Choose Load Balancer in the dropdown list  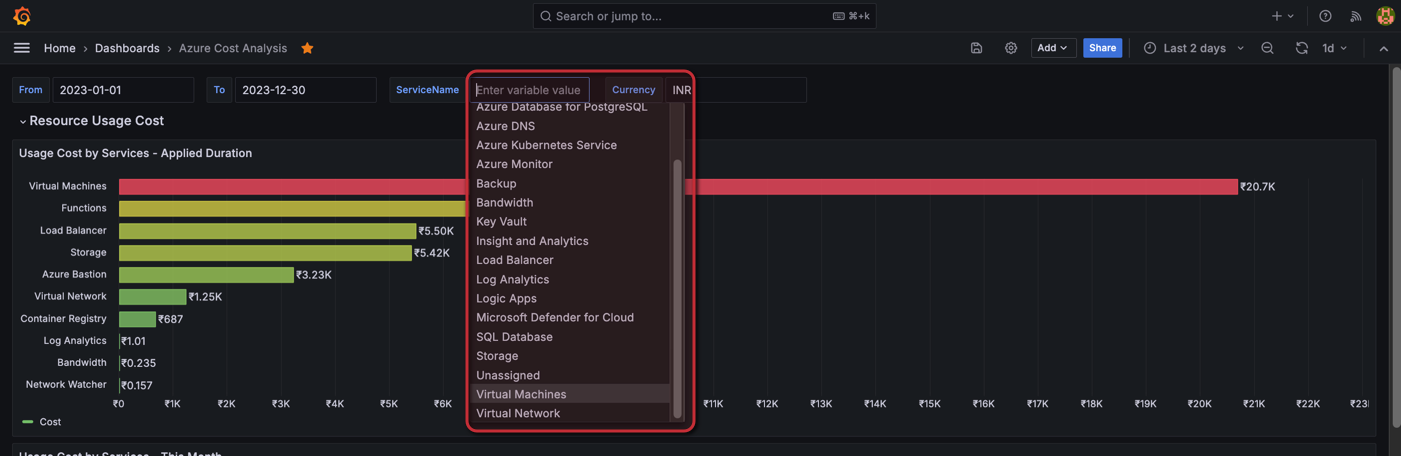570,260
